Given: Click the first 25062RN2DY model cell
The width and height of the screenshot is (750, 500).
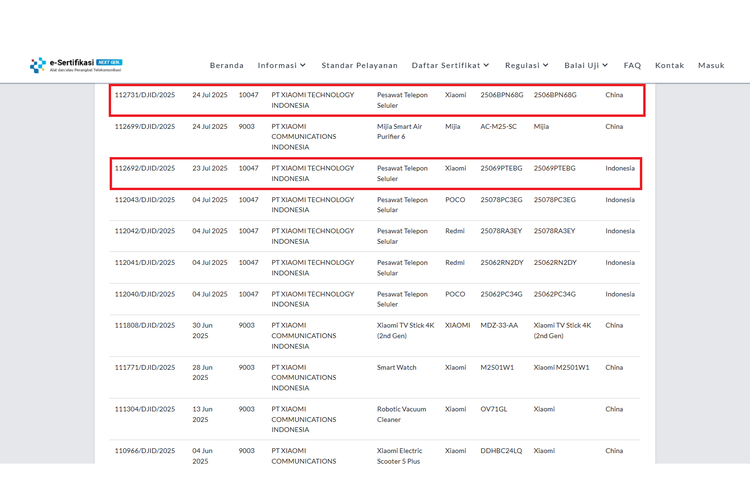Looking at the screenshot, I should pos(502,262).
